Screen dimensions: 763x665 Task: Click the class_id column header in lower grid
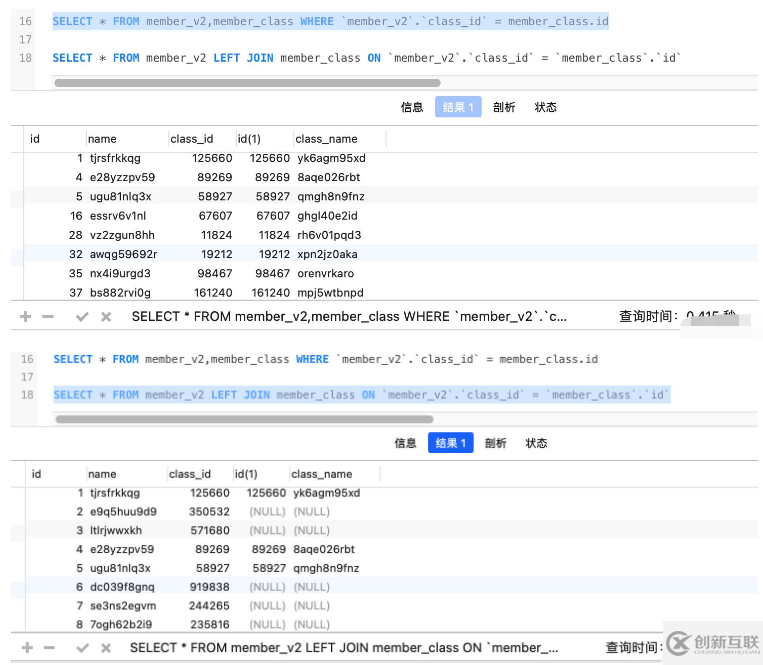[x=190, y=474]
